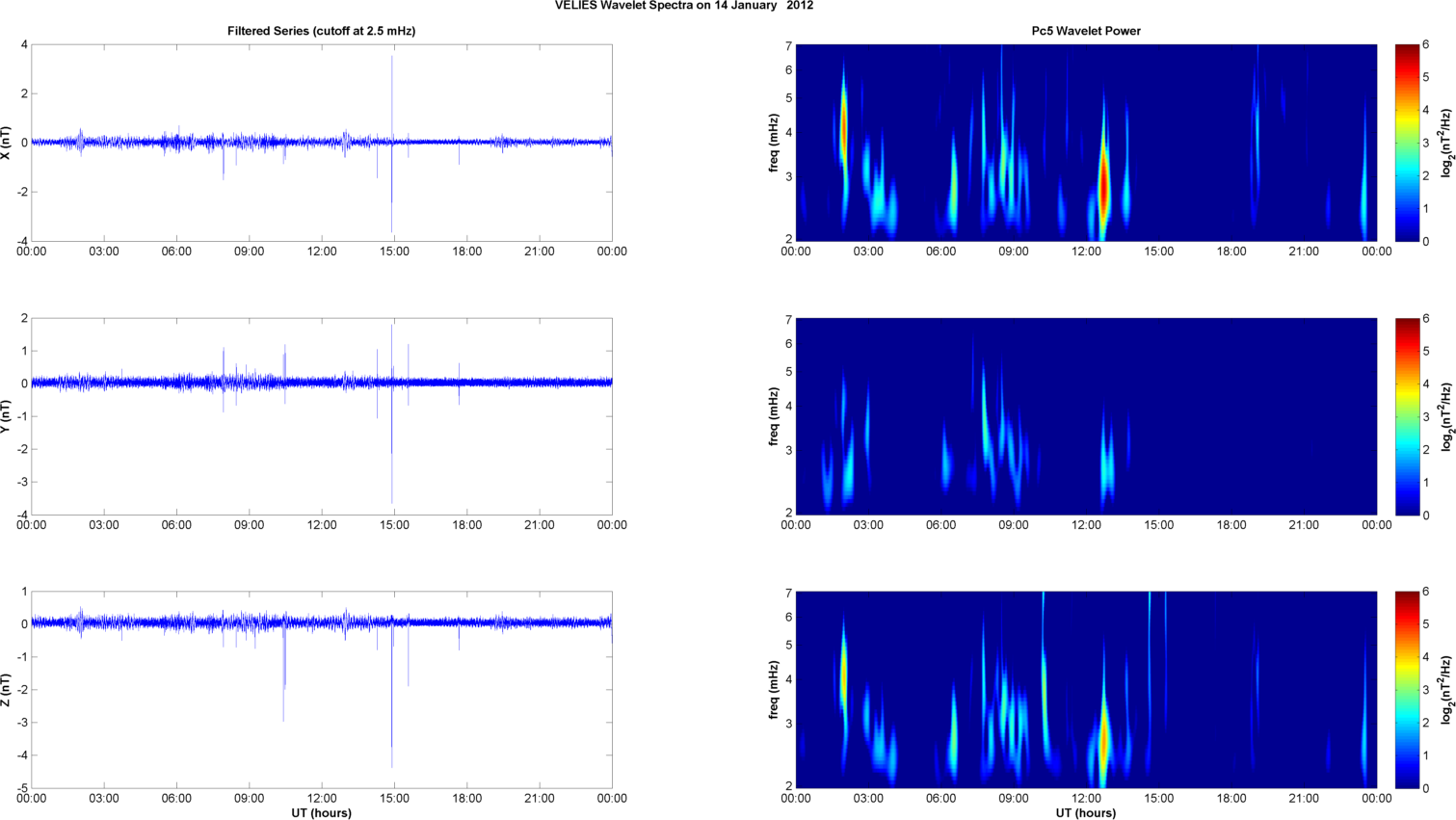1456x820 pixels.
Task: Click '18:00' tick under bottom spectrogram
Action: (1231, 798)
